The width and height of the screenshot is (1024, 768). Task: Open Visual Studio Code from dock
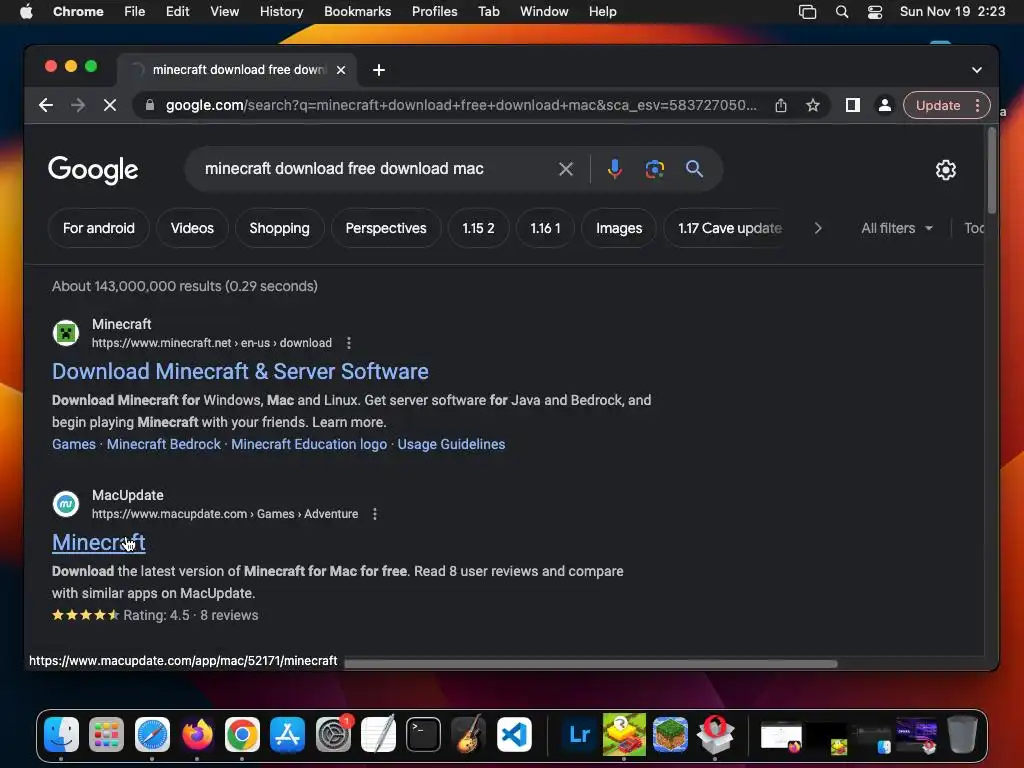[514, 734]
